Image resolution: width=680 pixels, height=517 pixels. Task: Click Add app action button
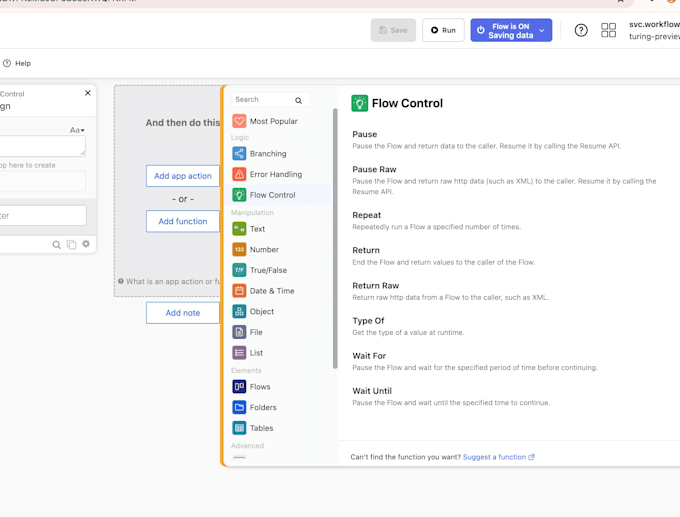coord(183,176)
